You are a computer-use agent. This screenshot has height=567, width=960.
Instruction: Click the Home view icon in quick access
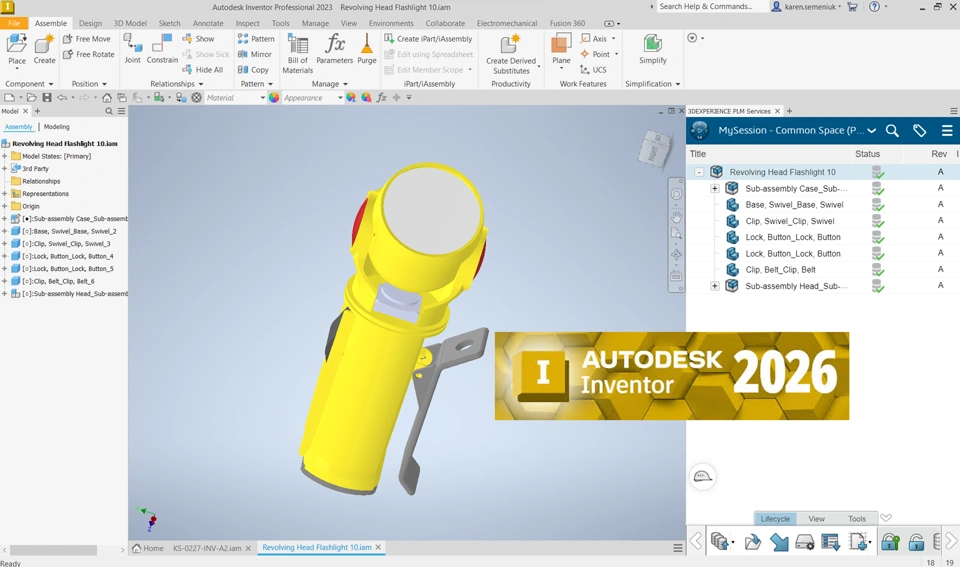tap(107, 97)
